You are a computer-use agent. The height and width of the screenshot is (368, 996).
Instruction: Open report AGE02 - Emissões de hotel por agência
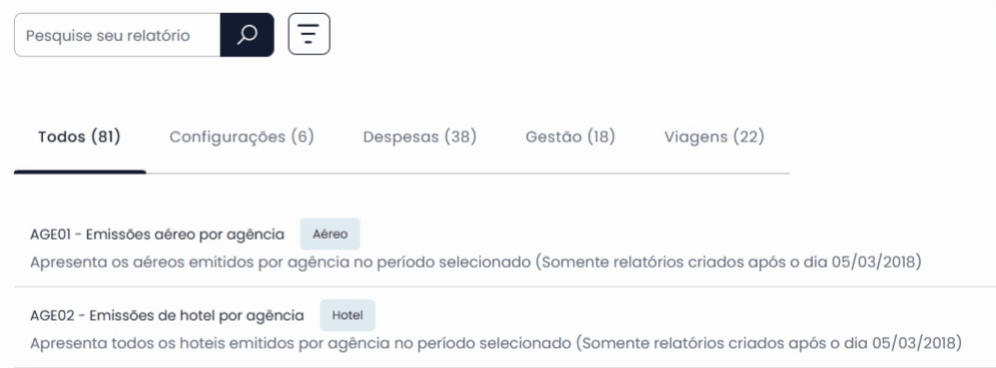pyautogui.click(x=167, y=315)
